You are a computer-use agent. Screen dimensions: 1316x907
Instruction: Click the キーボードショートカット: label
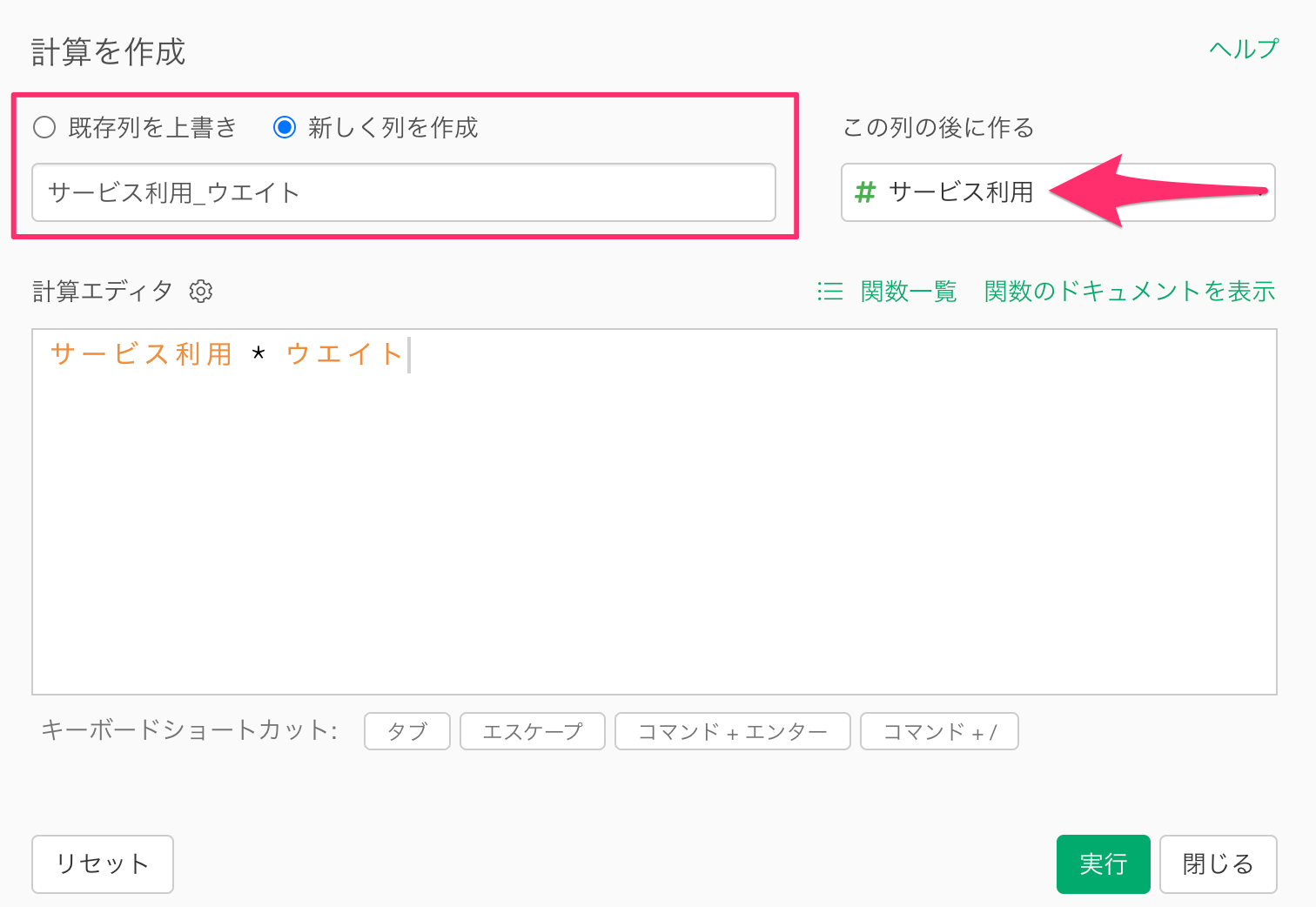[189, 729]
